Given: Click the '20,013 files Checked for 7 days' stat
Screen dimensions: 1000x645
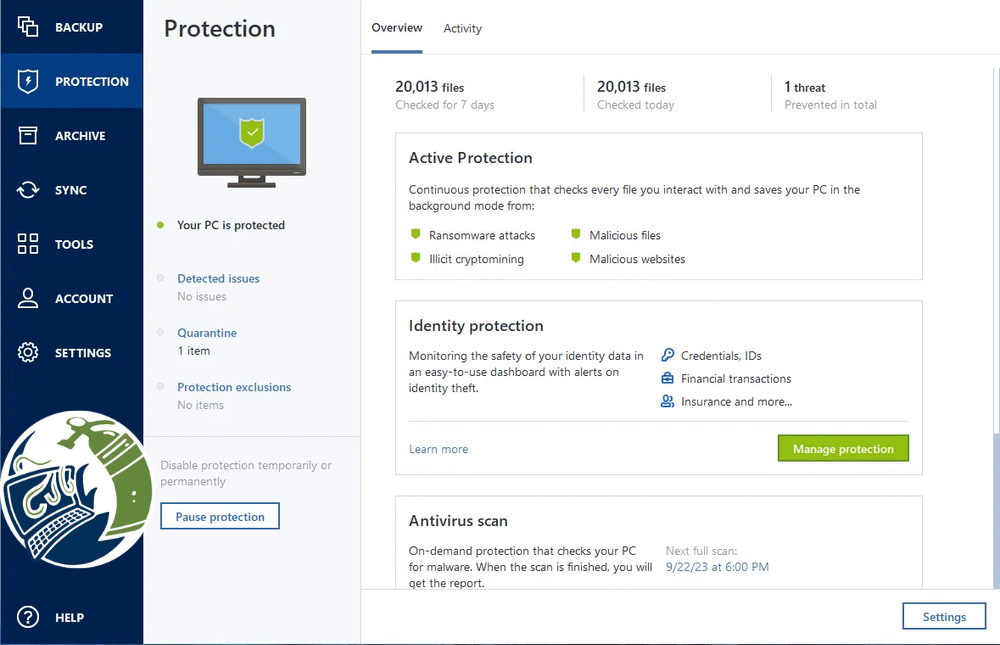Looking at the screenshot, I should point(445,94).
